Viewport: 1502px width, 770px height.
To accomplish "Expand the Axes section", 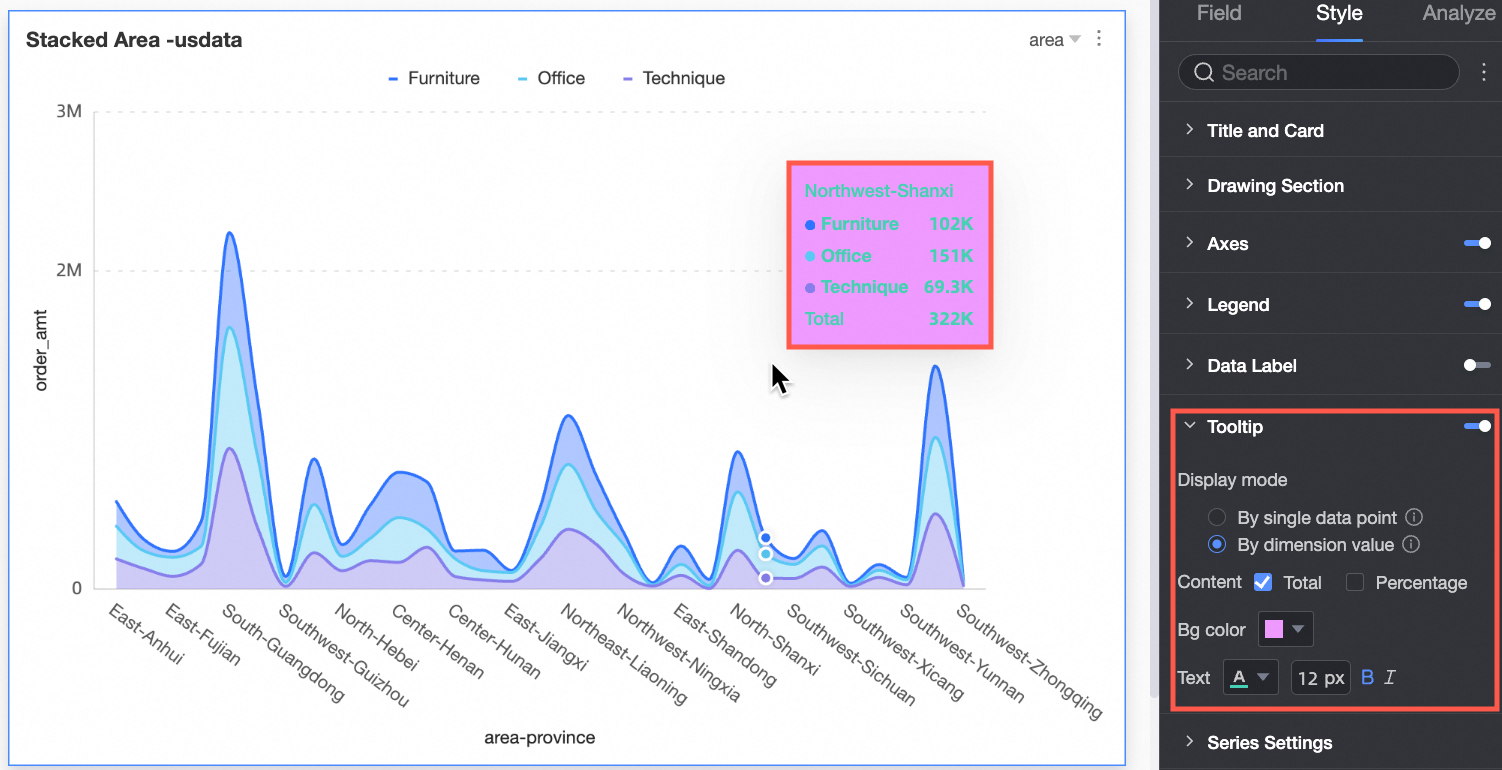I will tap(1189, 243).
